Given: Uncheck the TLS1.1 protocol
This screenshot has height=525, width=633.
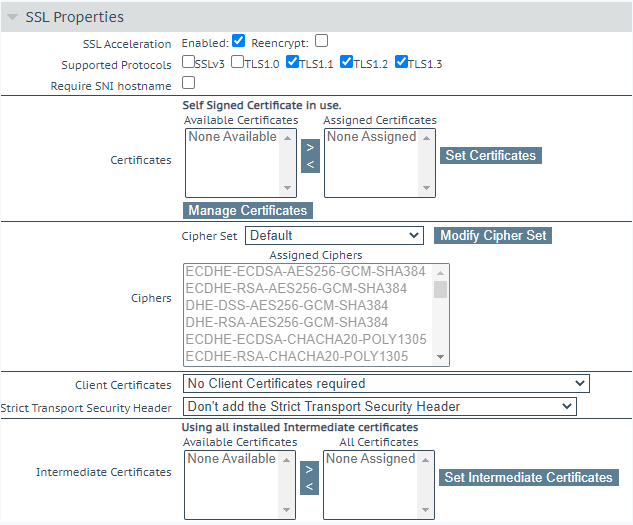Looking at the screenshot, I should [x=292, y=62].
